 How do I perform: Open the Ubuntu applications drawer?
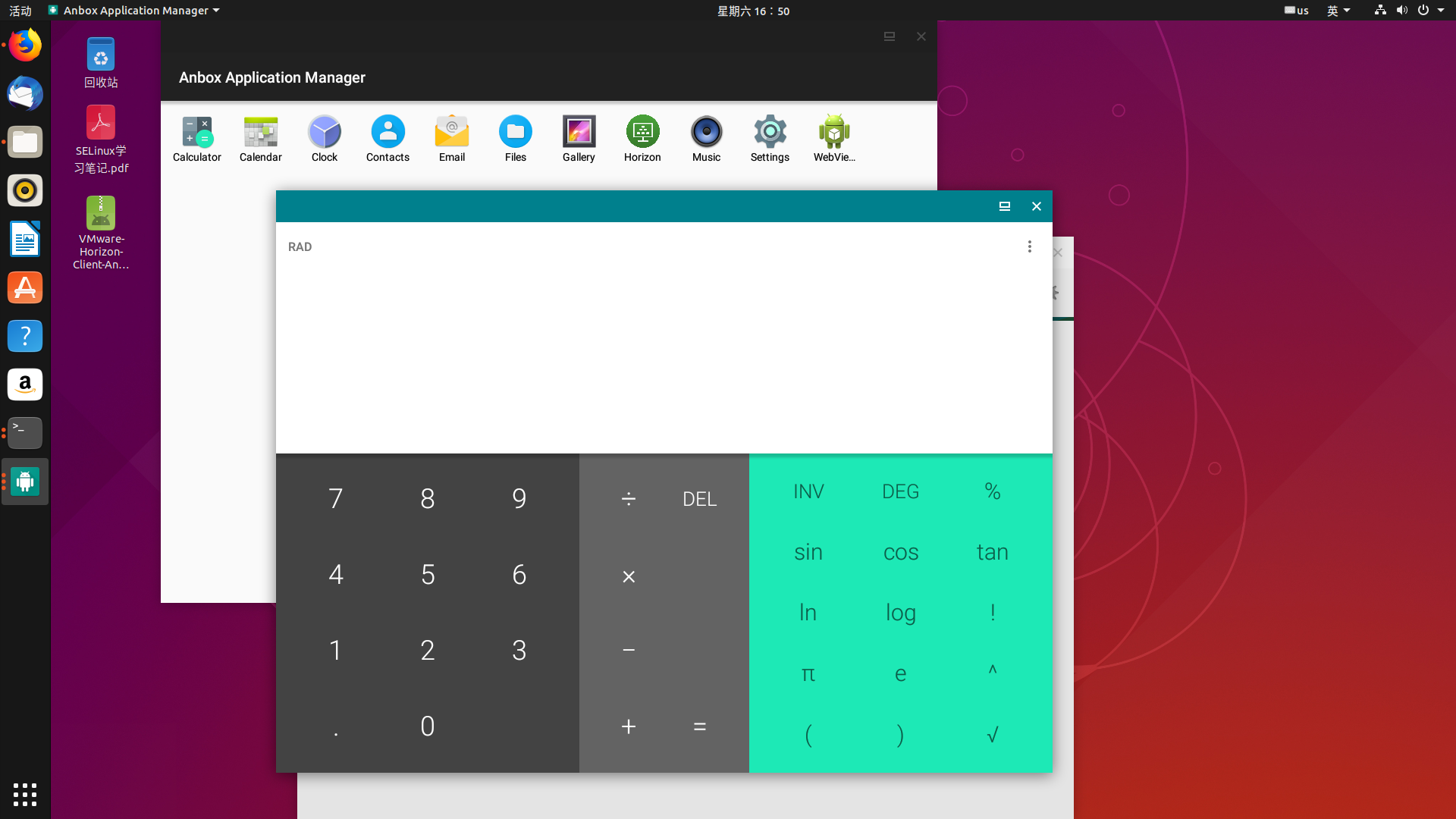click(x=25, y=795)
